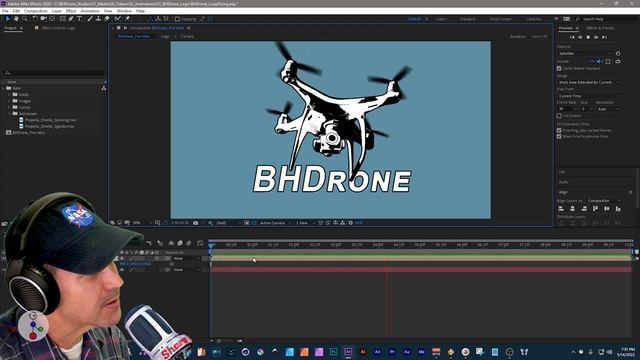Collapse the Animacoes folder in Project

[x=9, y=113]
